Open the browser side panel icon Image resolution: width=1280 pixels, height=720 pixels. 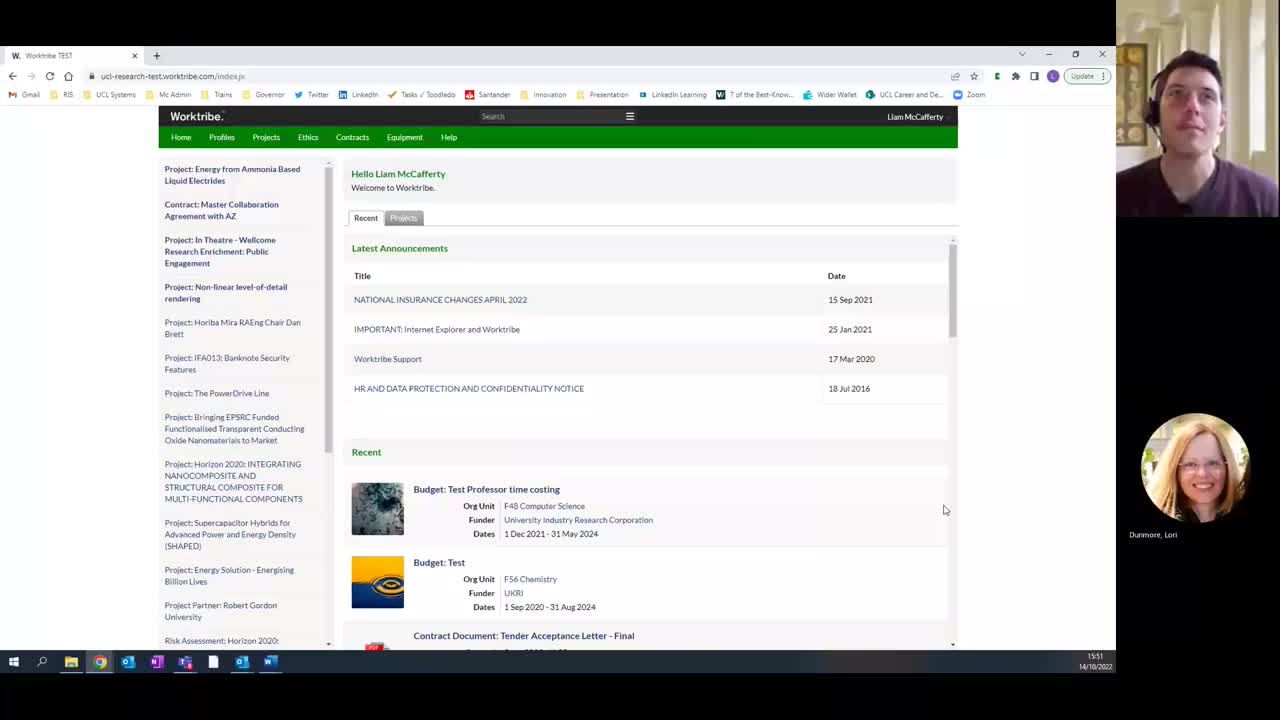click(x=1034, y=76)
